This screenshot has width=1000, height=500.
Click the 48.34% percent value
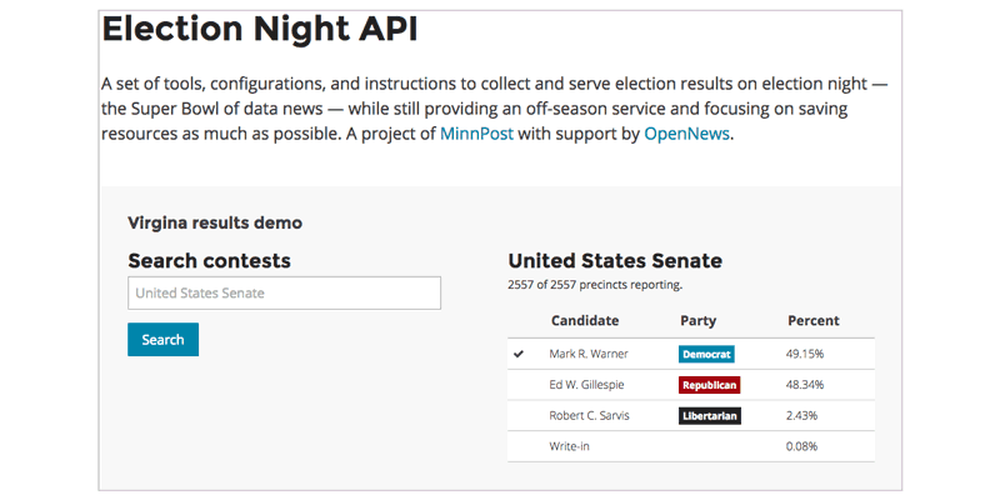pyautogui.click(x=805, y=385)
